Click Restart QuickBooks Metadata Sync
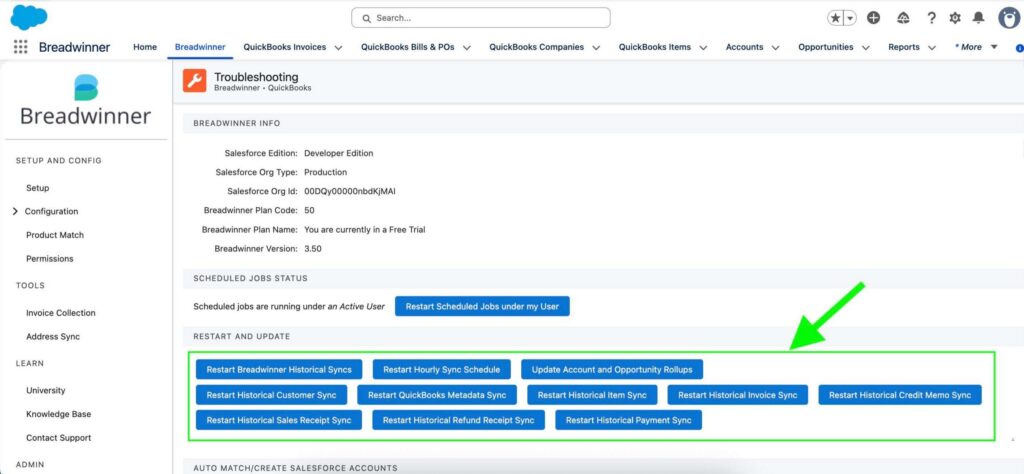This screenshot has width=1024, height=474. click(x=437, y=395)
